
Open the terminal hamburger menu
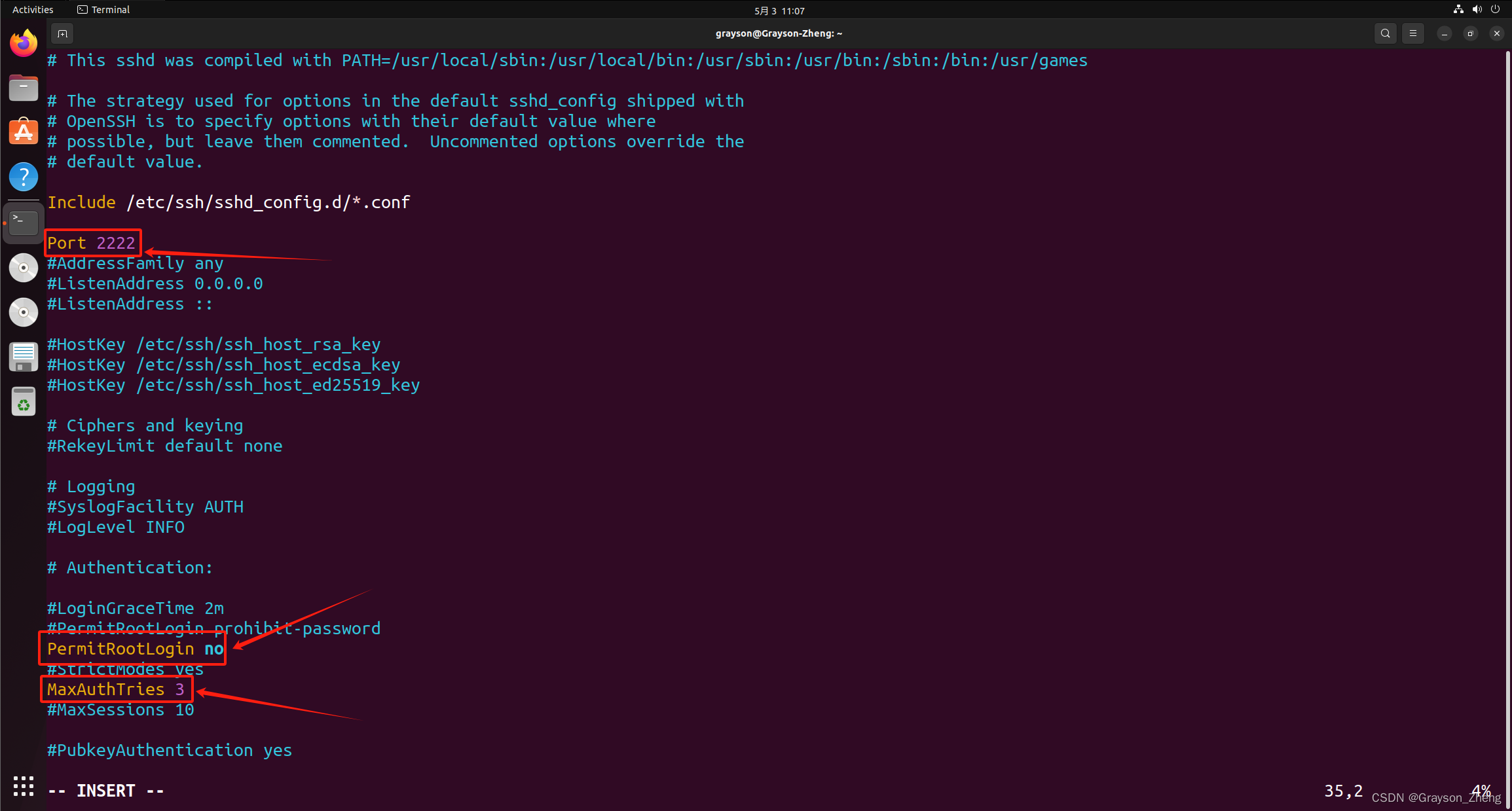click(1413, 33)
